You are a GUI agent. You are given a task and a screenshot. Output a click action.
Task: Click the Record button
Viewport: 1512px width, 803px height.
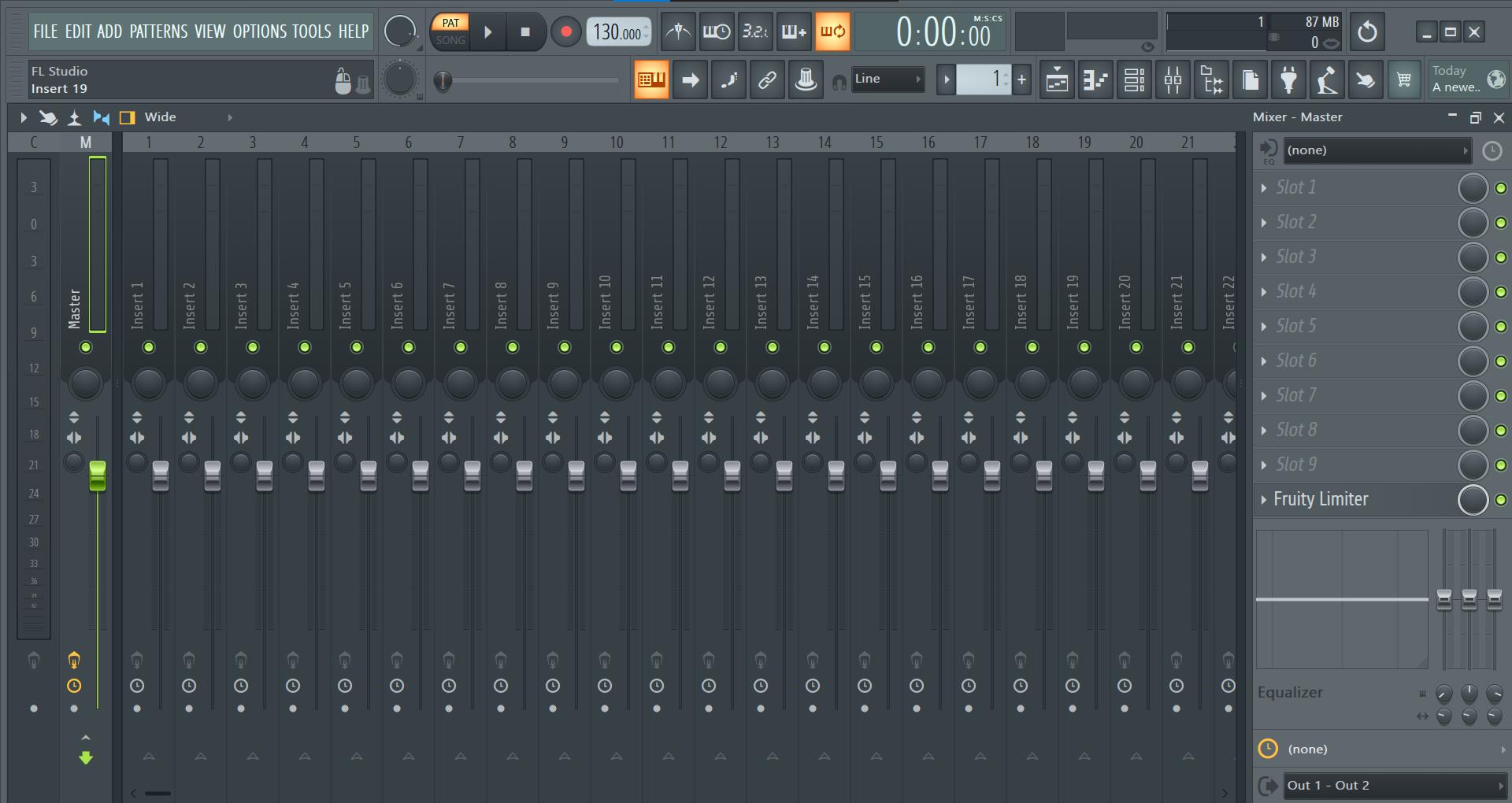click(x=565, y=32)
